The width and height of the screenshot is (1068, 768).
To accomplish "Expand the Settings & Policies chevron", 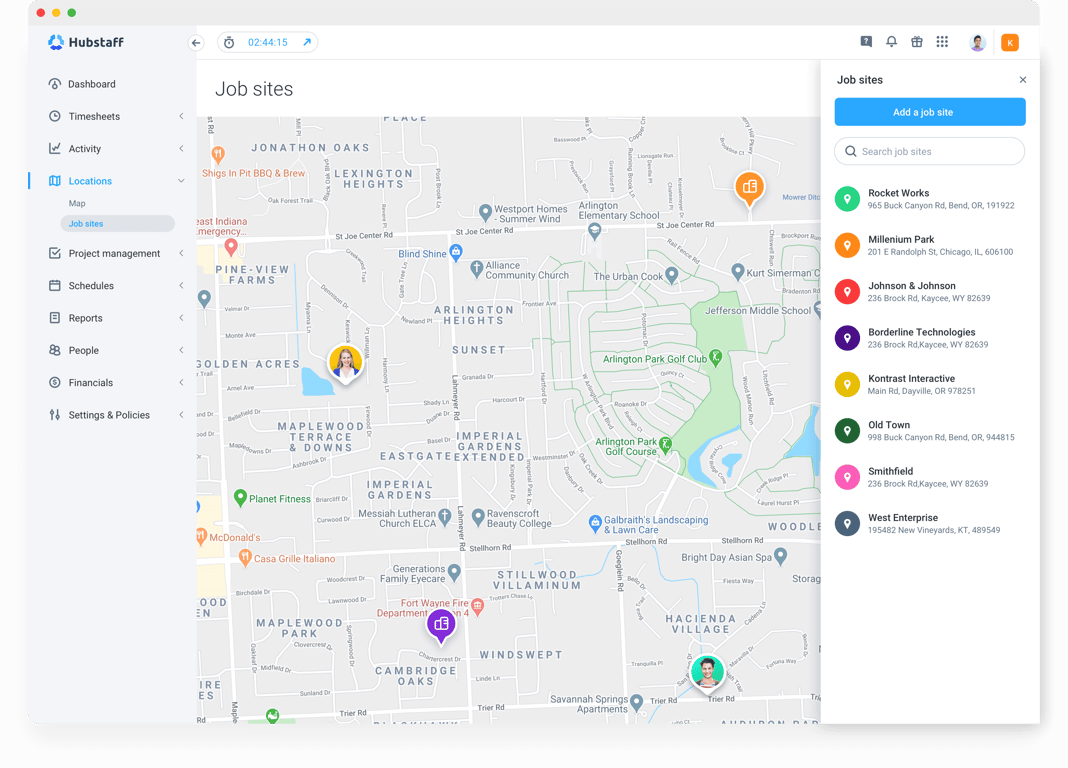I will pyautogui.click(x=181, y=415).
